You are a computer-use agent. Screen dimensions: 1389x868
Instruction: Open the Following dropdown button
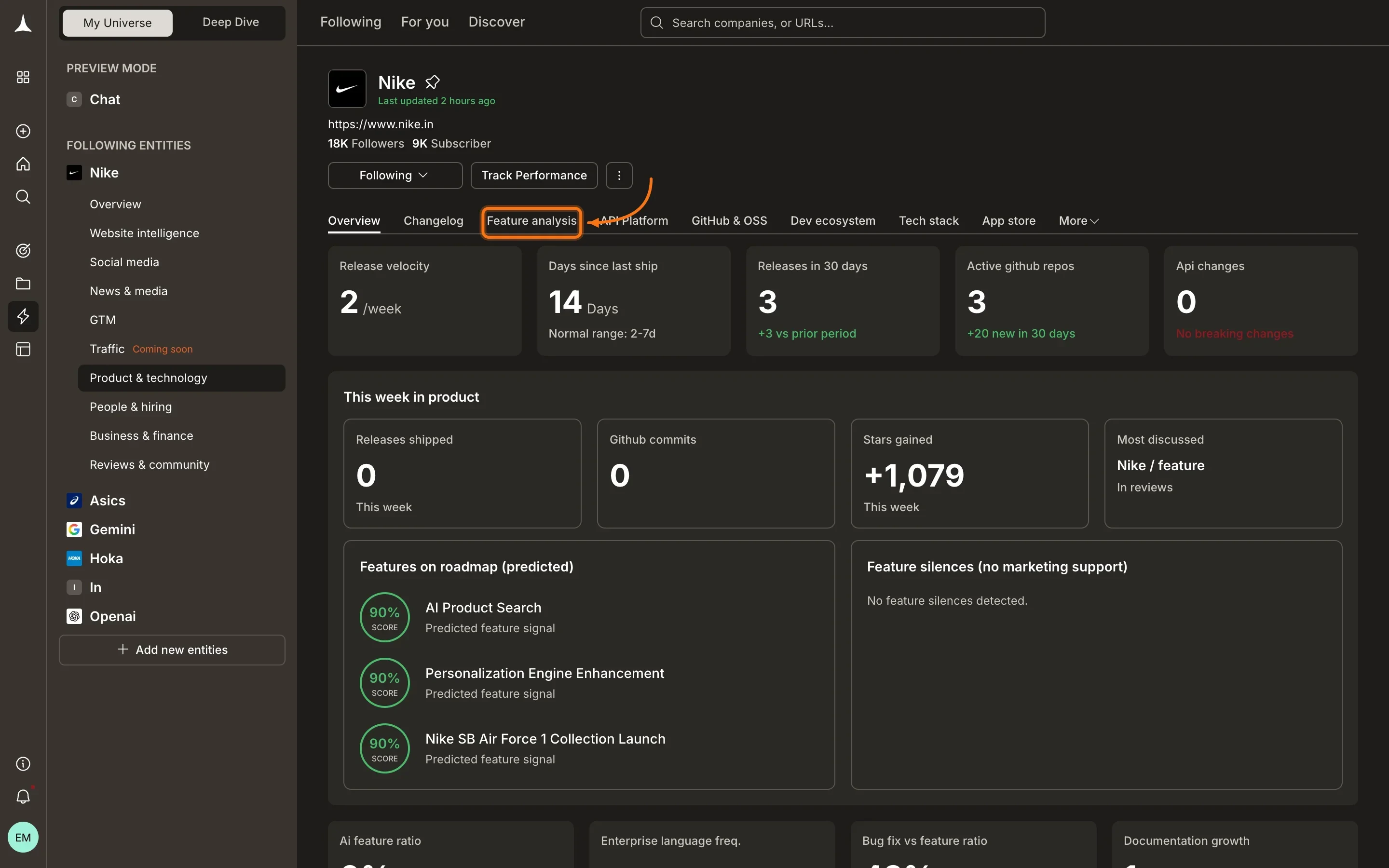[x=395, y=176]
